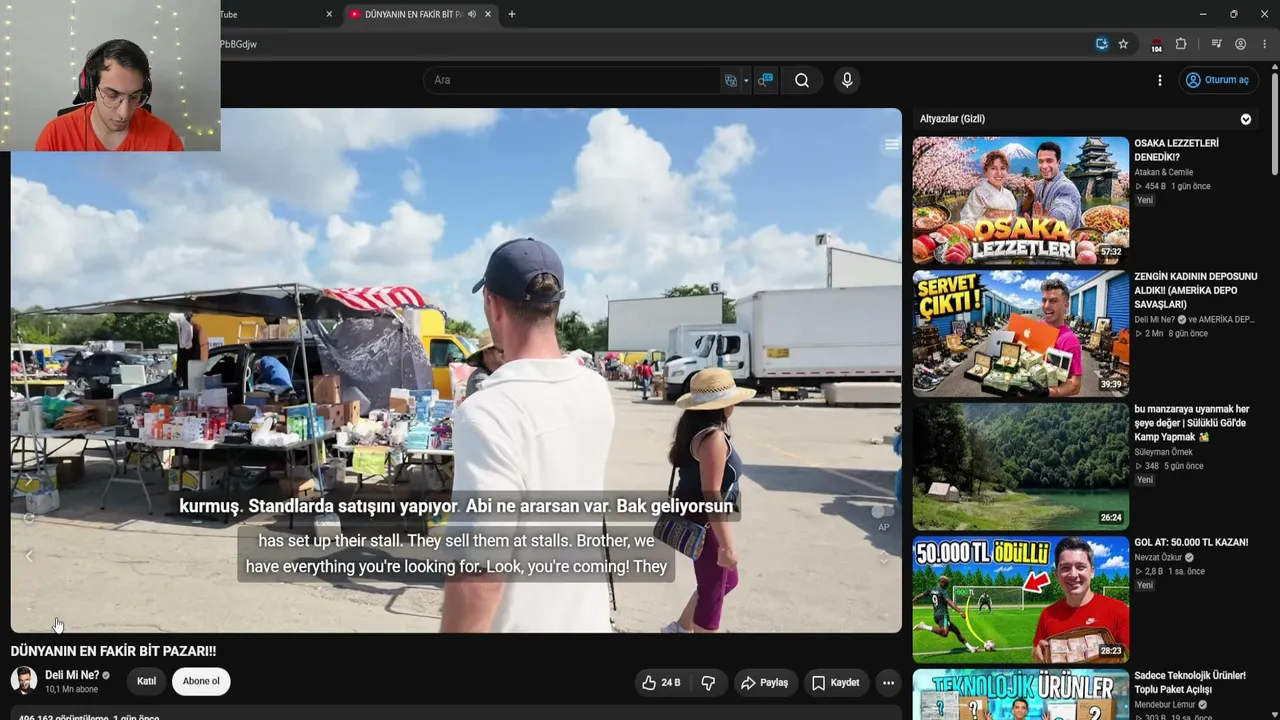Open Nevzat Özkur channel name
Image resolution: width=1280 pixels, height=720 pixels.
[x=1160, y=557]
